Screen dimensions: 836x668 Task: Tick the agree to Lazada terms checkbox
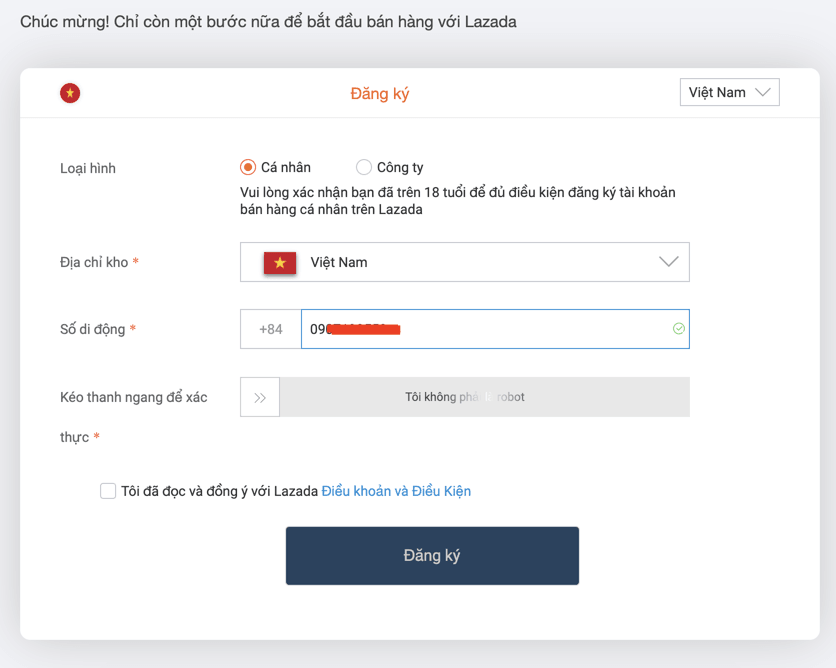pos(108,491)
